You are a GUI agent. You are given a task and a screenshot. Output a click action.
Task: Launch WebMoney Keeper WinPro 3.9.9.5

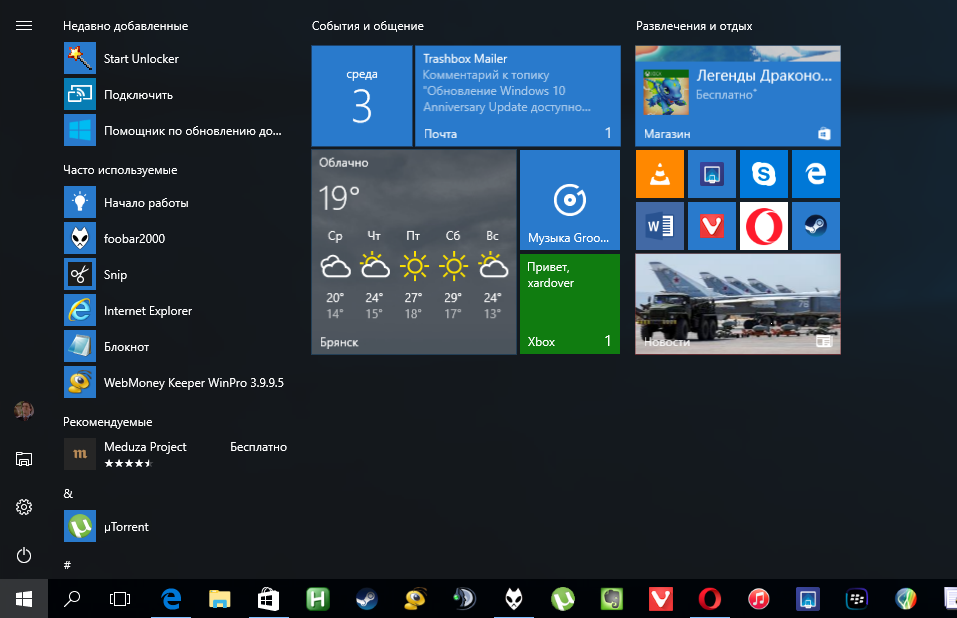coord(174,383)
